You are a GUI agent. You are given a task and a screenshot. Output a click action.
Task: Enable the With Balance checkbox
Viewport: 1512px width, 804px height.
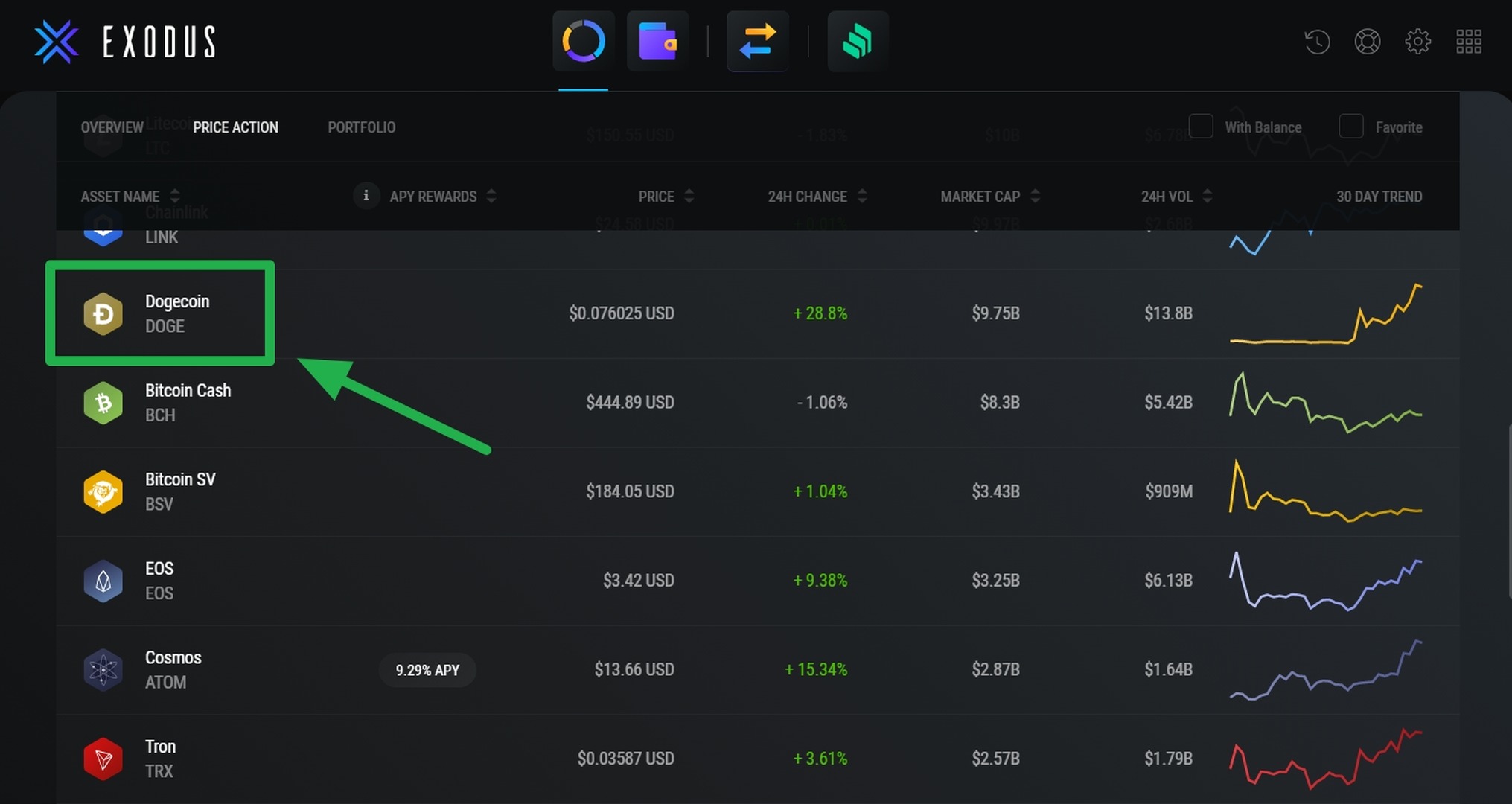[x=1201, y=127]
